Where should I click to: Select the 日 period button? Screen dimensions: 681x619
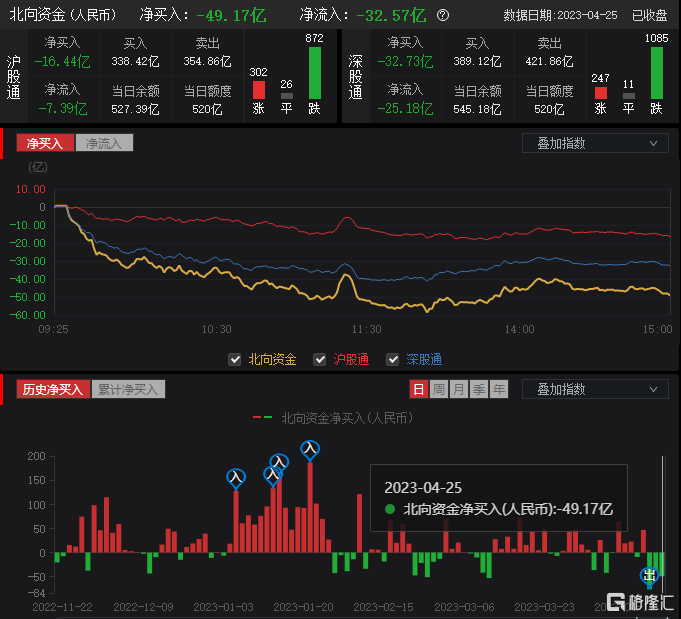419,389
